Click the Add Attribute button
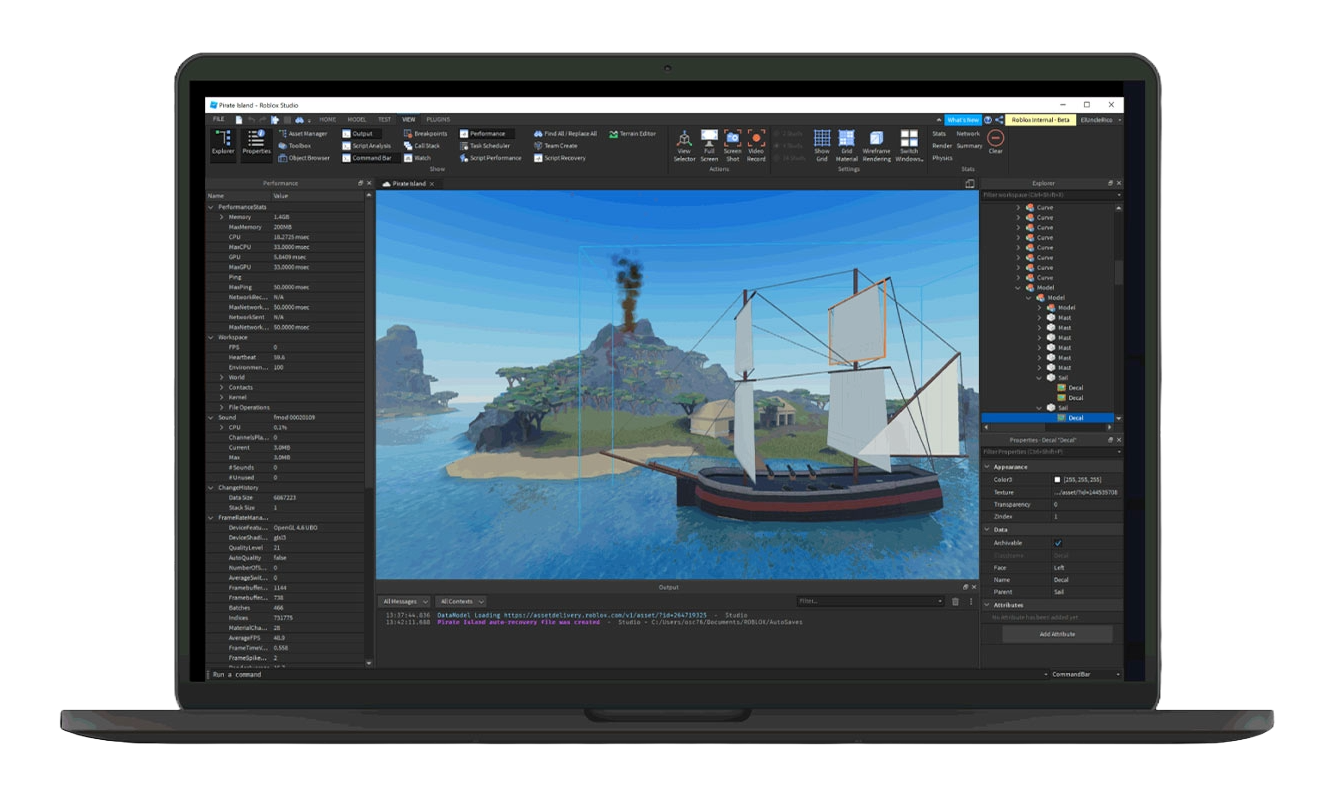Viewport: 1330px width, 798px height. tap(1058, 634)
